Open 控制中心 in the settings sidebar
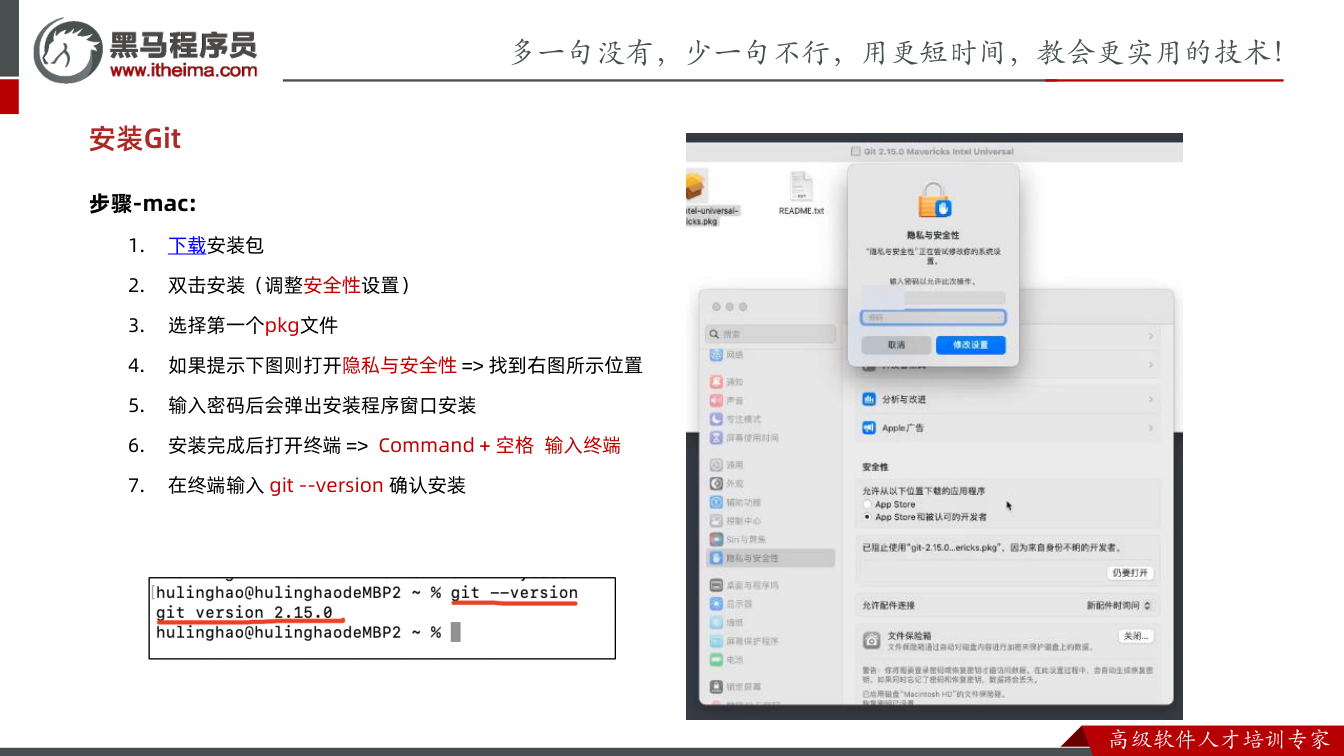Viewport: 1344px width, 756px height. tap(735, 521)
